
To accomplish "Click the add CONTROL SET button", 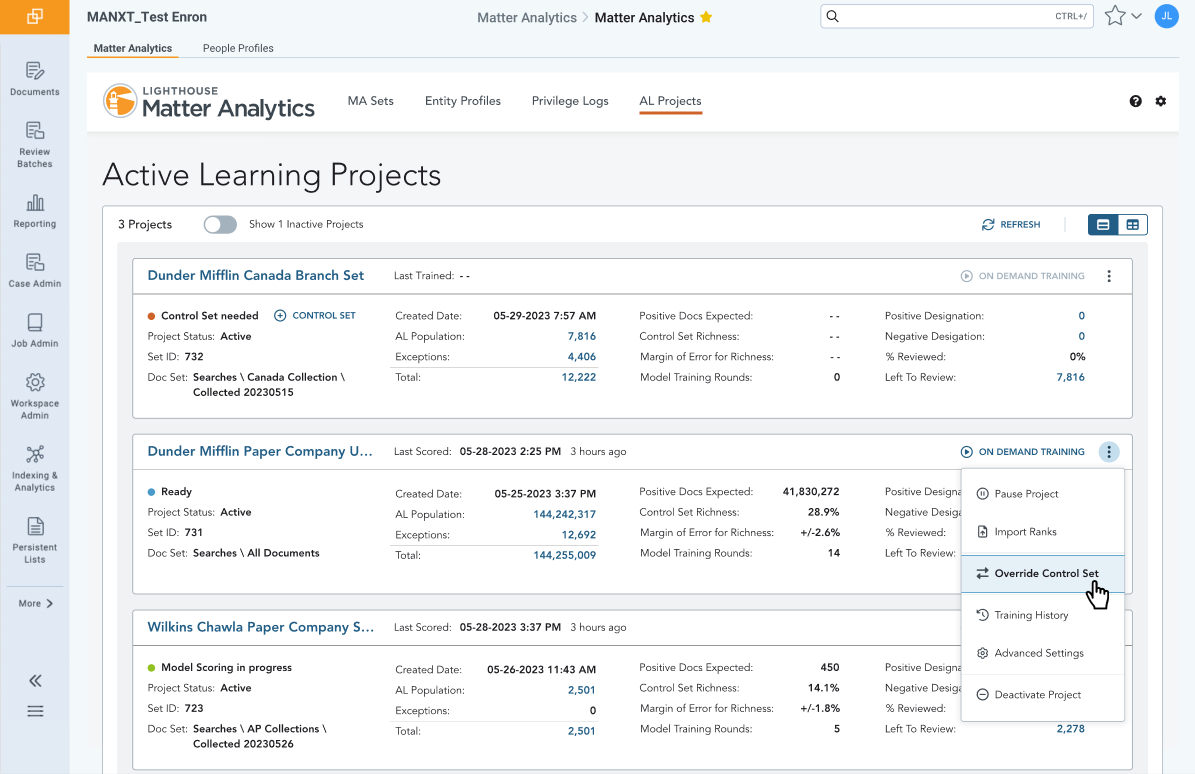I will coord(315,315).
